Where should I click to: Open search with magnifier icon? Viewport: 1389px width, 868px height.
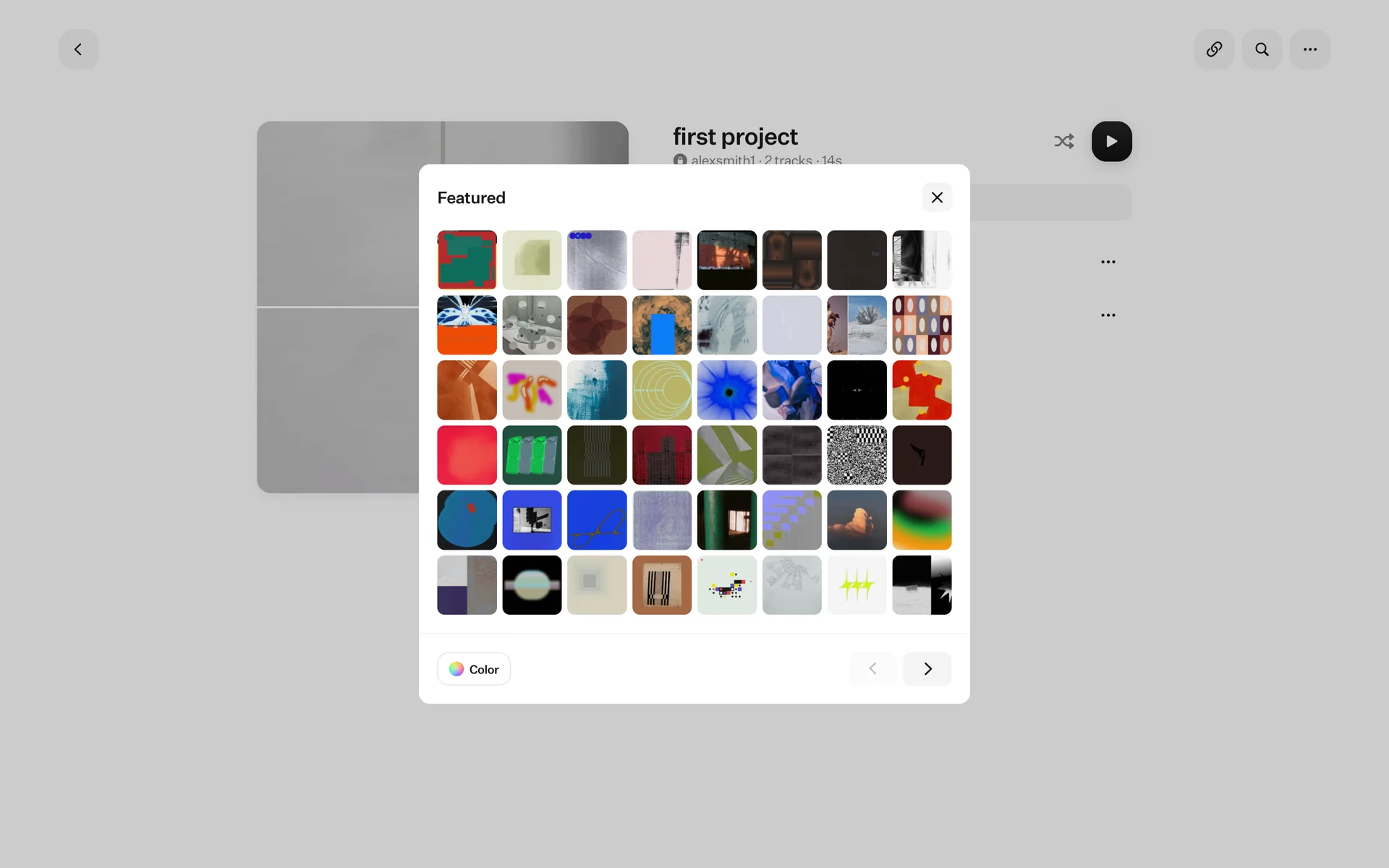tap(1262, 49)
